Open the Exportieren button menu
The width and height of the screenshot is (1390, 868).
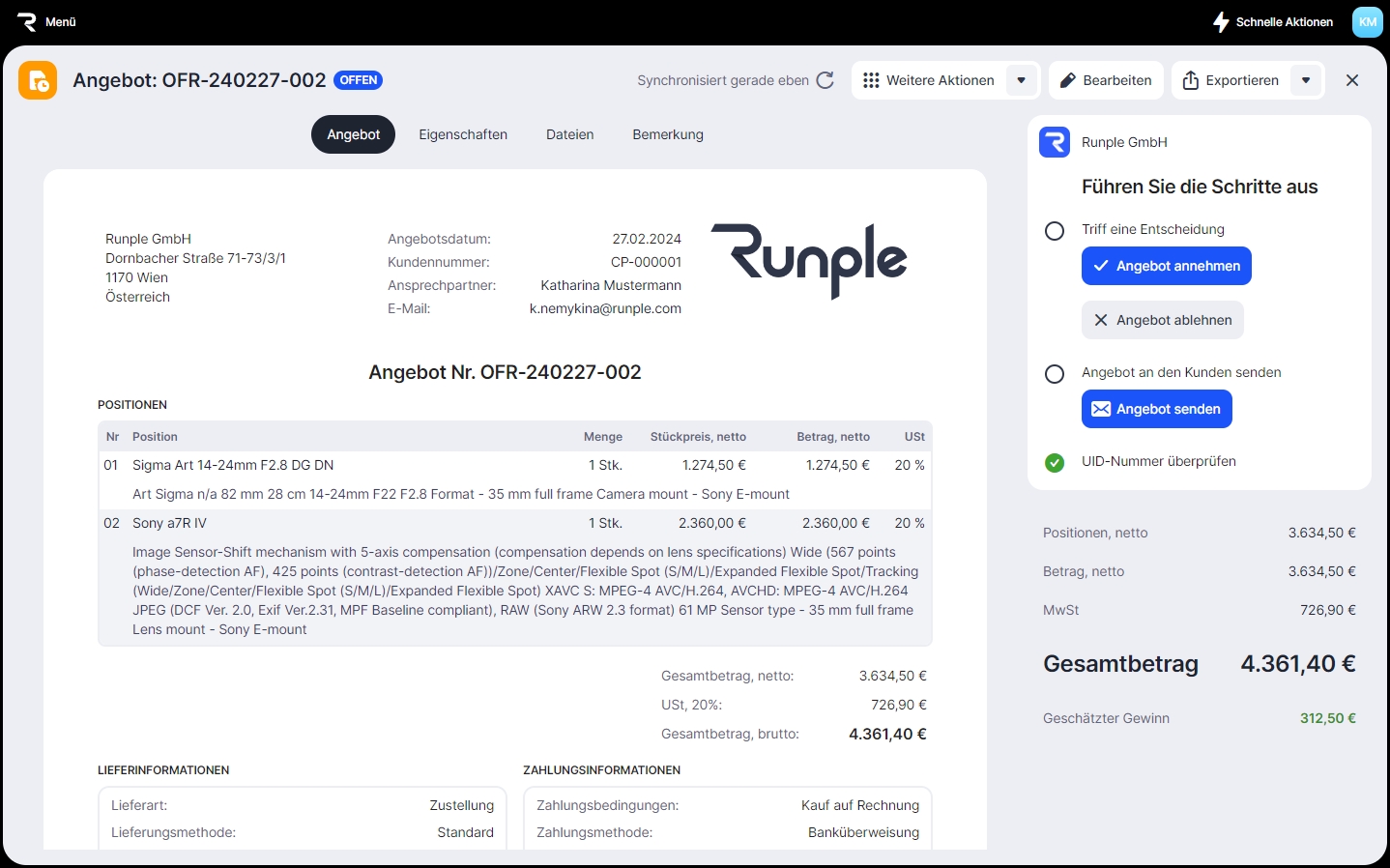1231,80
